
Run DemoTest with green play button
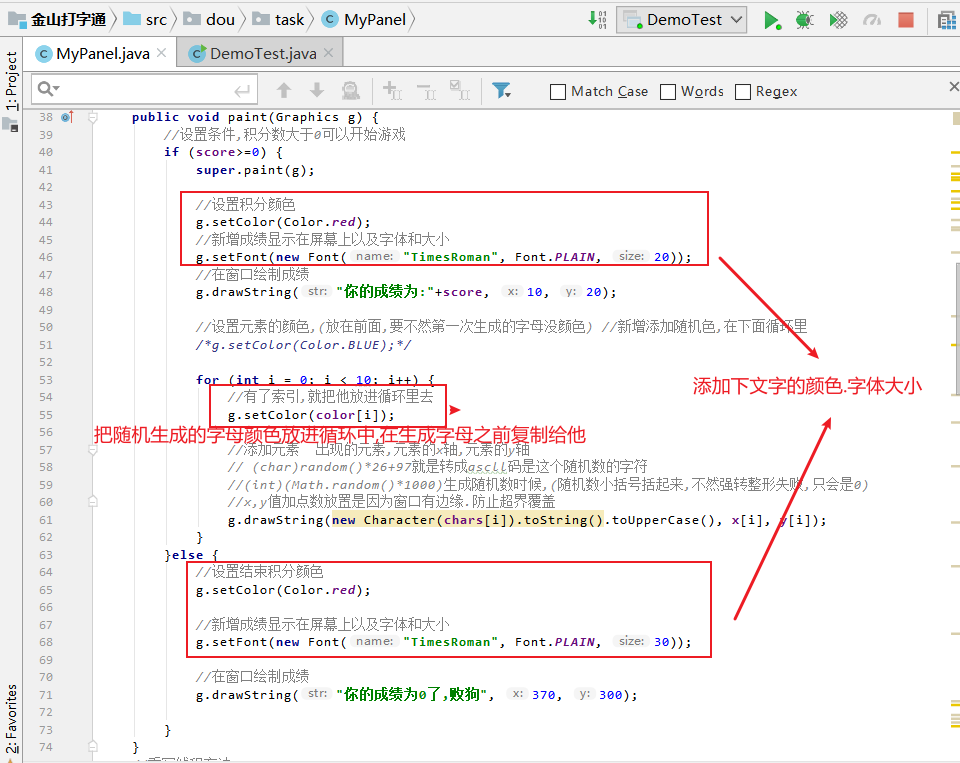[x=771, y=20]
